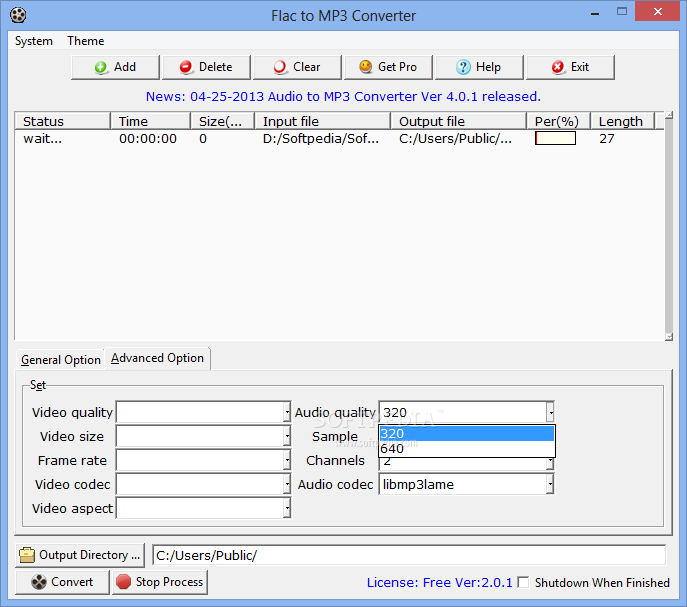Click the Size column header
Screen dimensions: 687x607
223,121
